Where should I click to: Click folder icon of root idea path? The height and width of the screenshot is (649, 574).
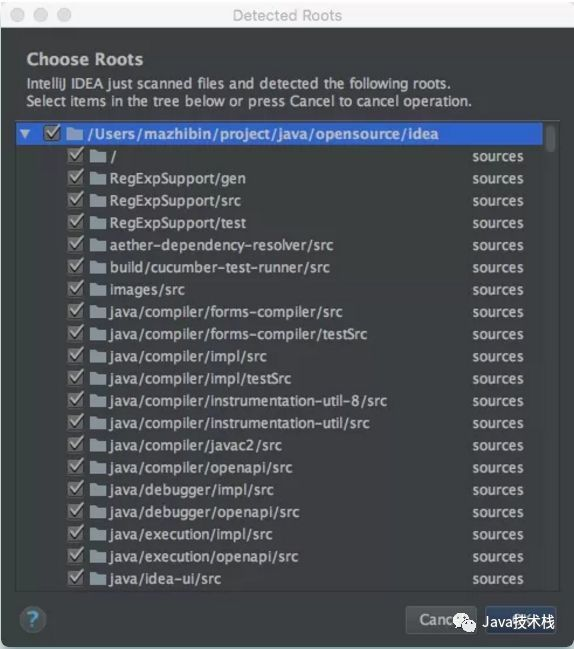pyautogui.click(x=74, y=134)
